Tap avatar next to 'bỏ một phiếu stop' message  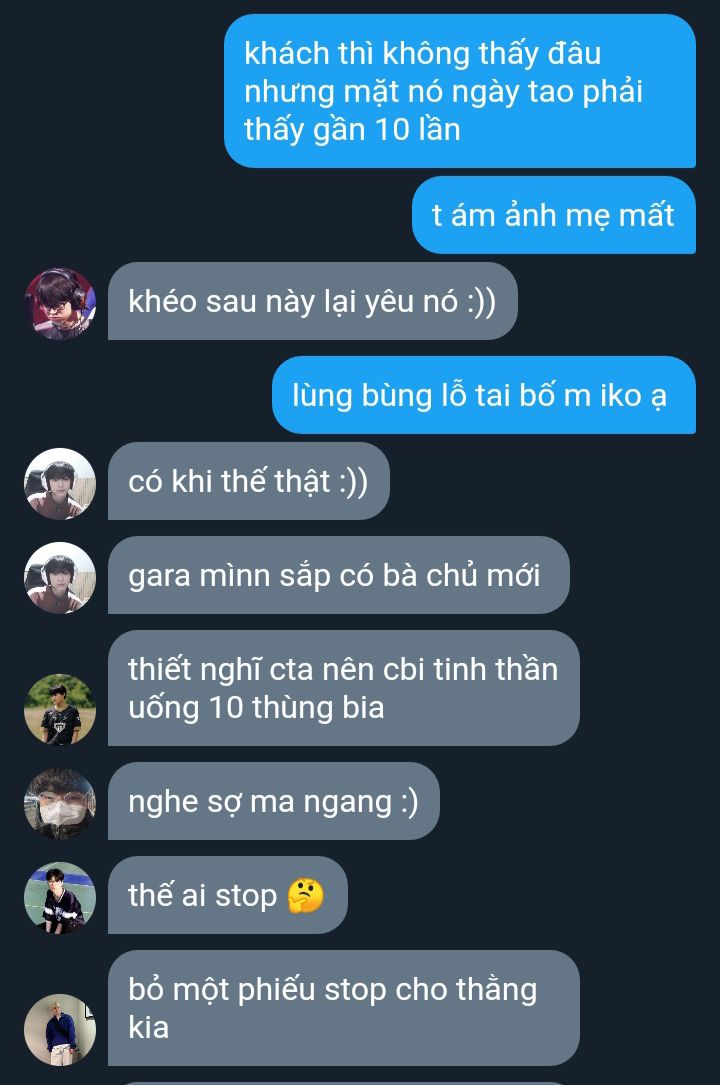(x=60, y=1030)
